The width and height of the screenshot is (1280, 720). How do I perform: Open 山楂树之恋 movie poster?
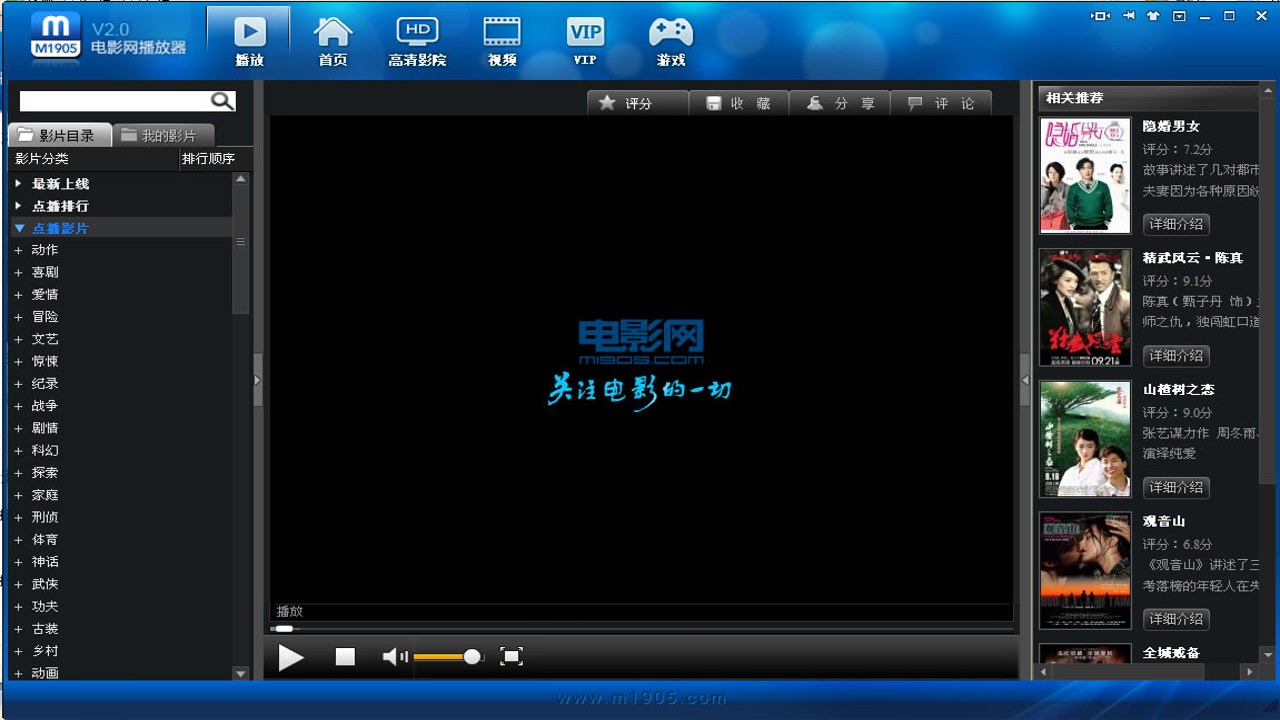pyautogui.click(x=1085, y=439)
